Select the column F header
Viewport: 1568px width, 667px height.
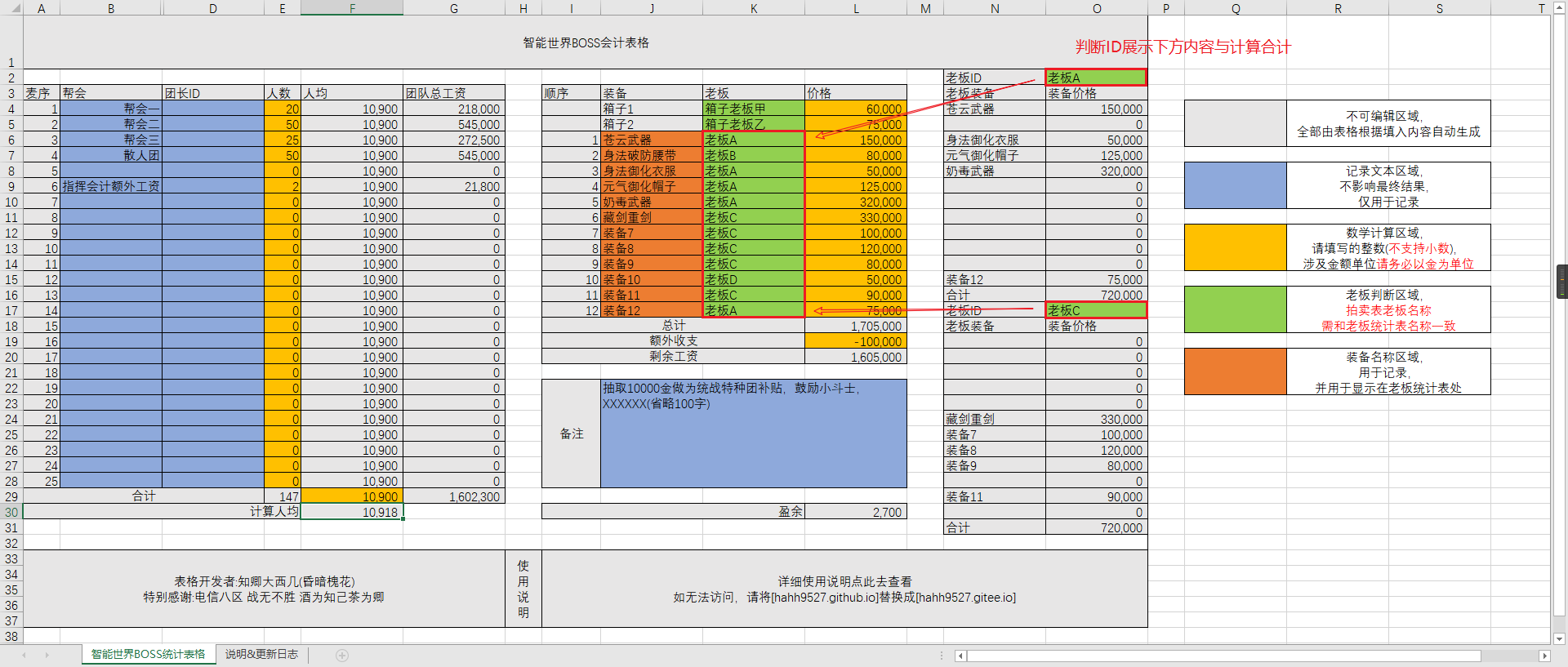(x=352, y=8)
